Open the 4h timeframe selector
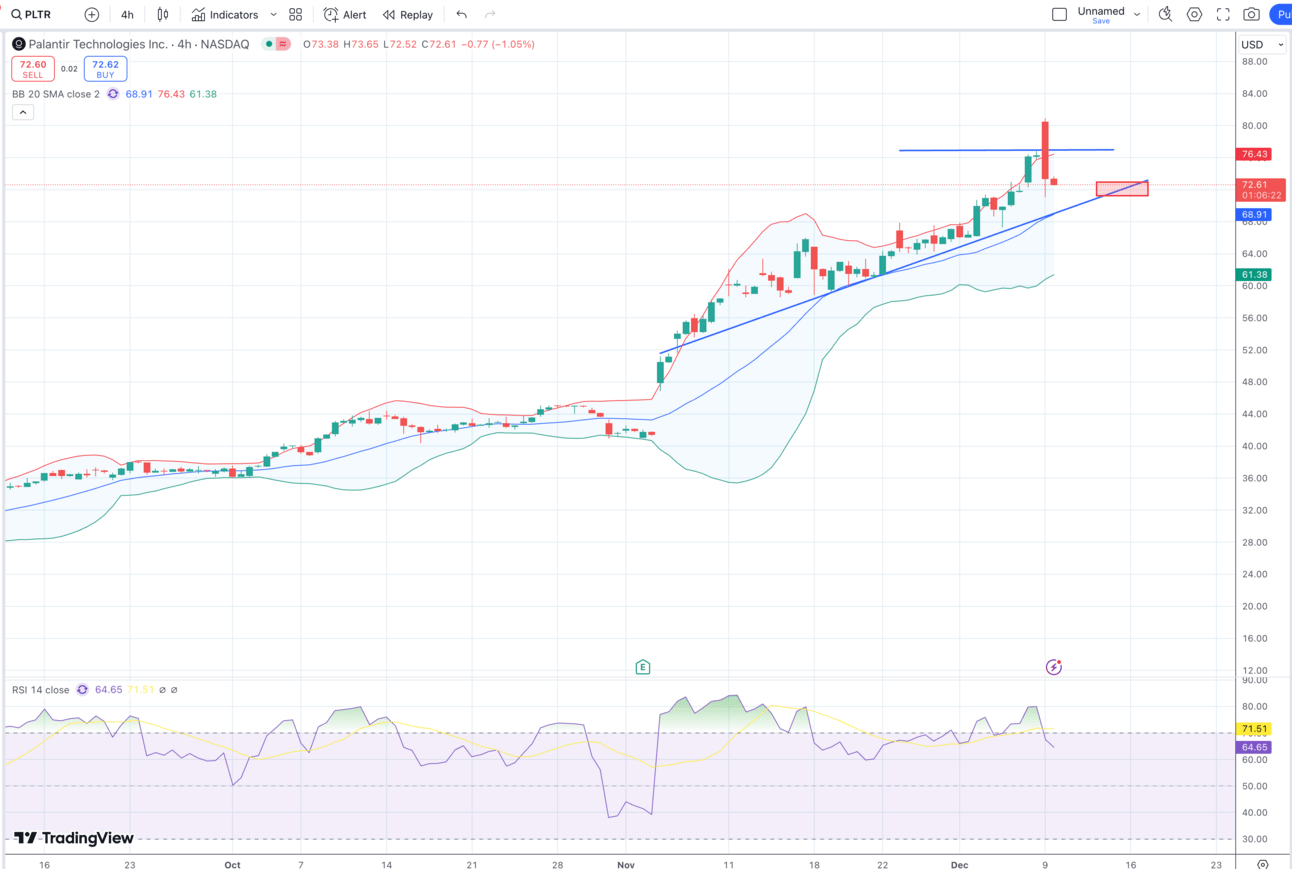The height and width of the screenshot is (869, 1292). 127,15
